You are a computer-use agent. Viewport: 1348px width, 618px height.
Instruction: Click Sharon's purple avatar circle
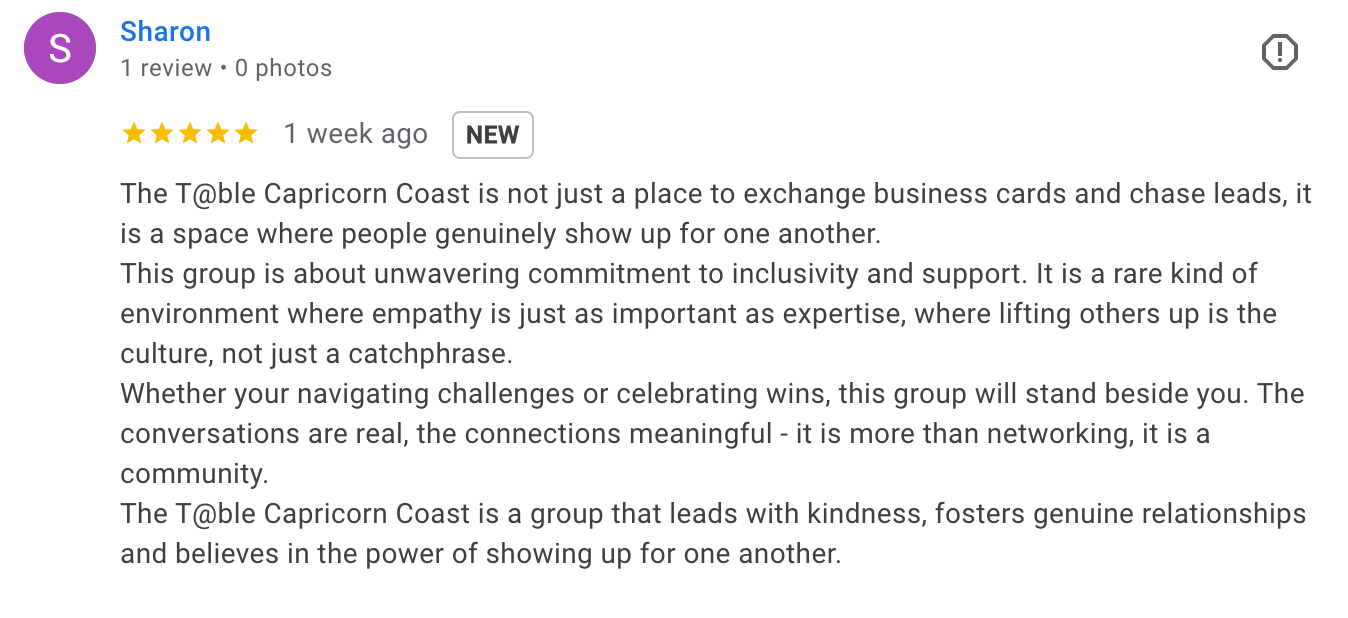click(60, 48)
